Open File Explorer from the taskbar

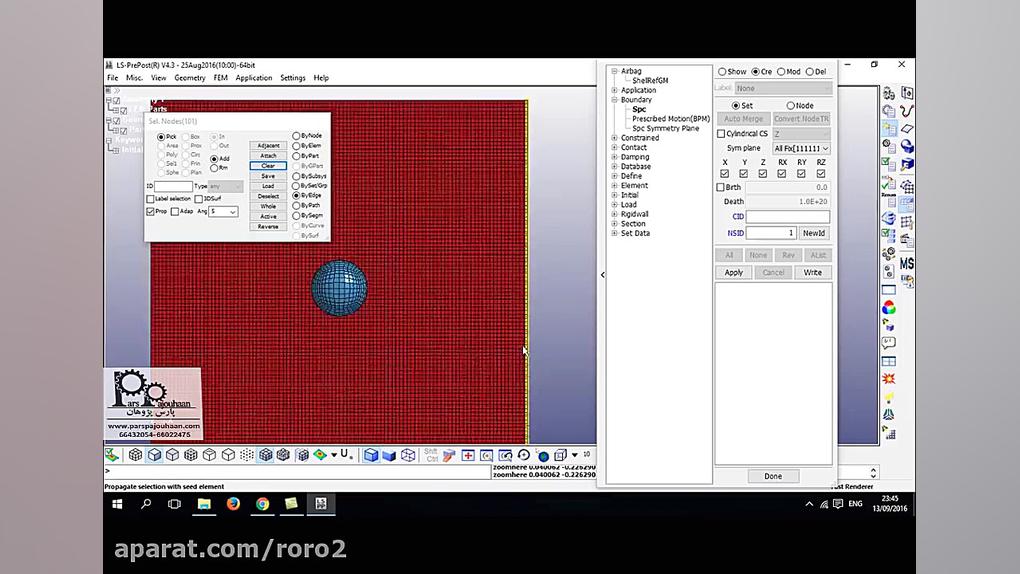[204, 504]
